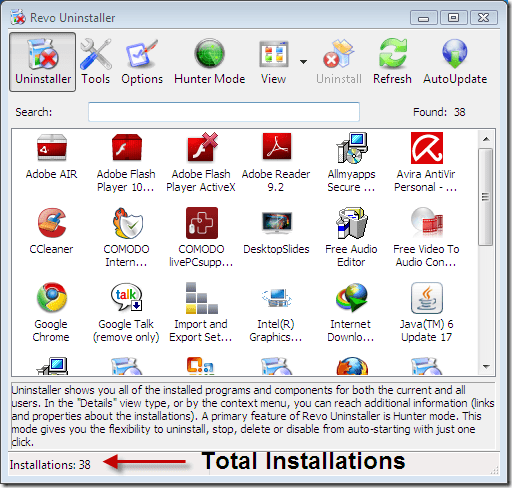Click the program list scrollbar thumb

486,197
